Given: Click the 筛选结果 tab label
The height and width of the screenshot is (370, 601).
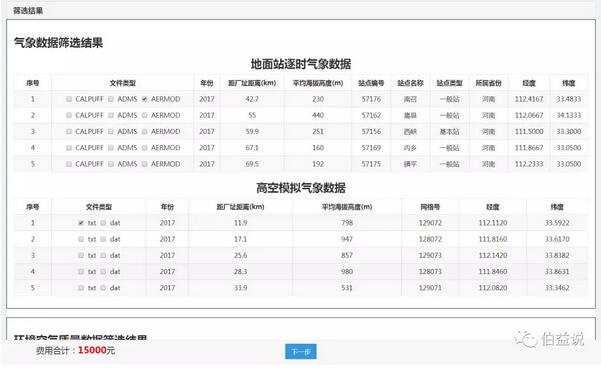Looking at the screenshot, I should pos(28,11).
